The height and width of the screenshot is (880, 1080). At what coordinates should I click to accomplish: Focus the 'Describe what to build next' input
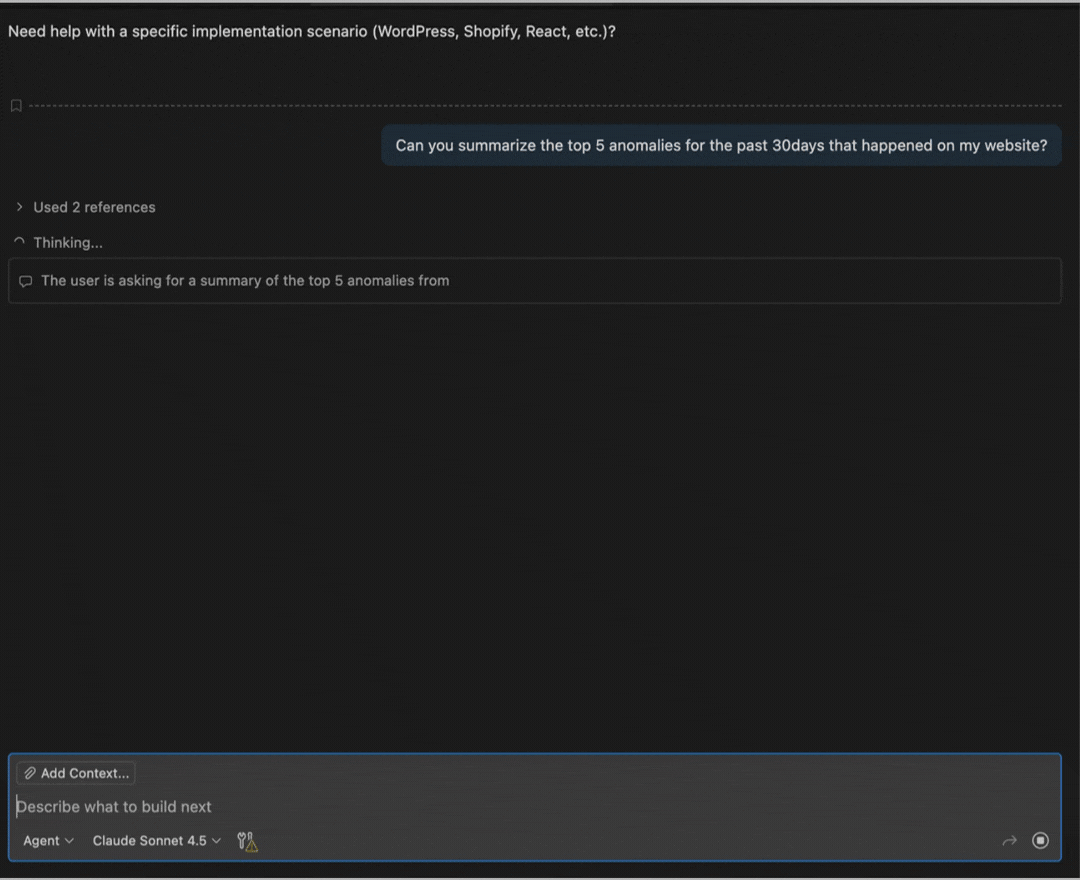pyautogui.click(x=500, y=807)
